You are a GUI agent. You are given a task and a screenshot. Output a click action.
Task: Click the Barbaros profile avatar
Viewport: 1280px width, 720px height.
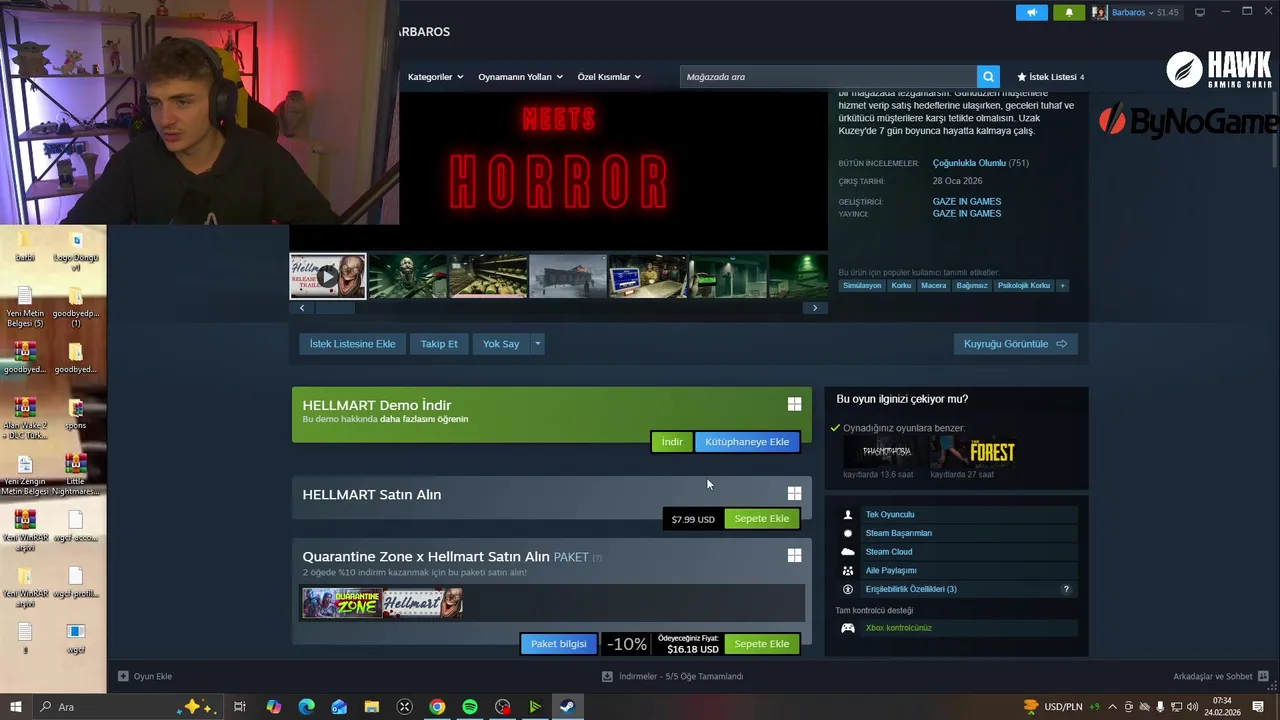point(1100,12)
